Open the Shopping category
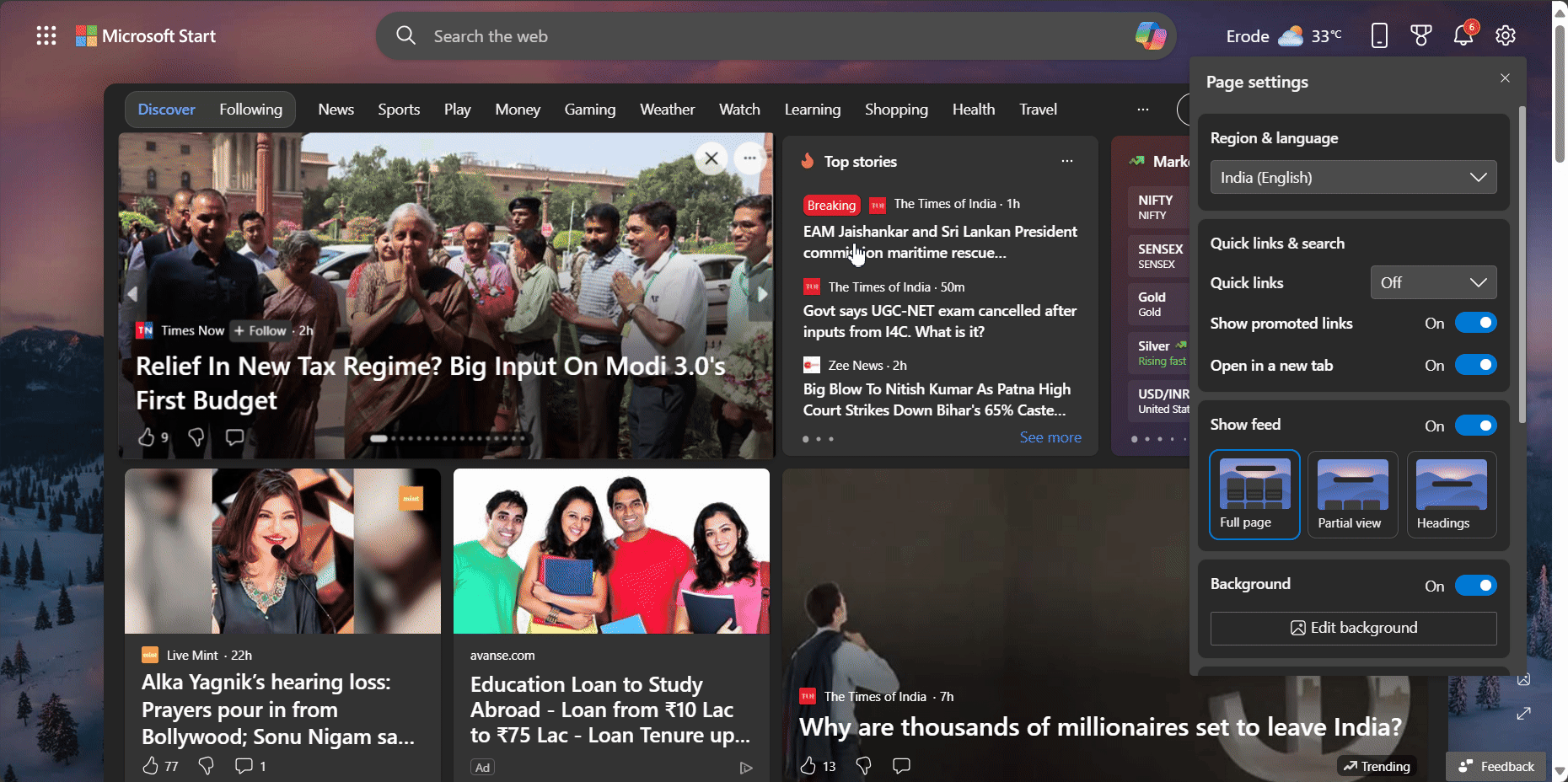The image size is (1568, 782). (896, 110)
